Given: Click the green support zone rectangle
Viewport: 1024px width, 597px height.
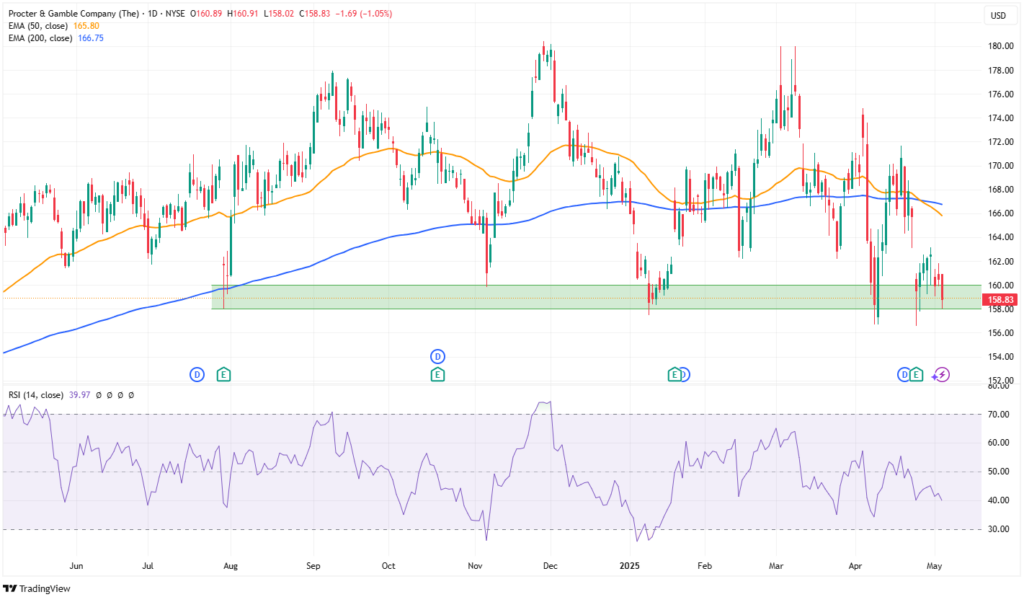Looking at the screenshot, I should [x=596, y=297].
